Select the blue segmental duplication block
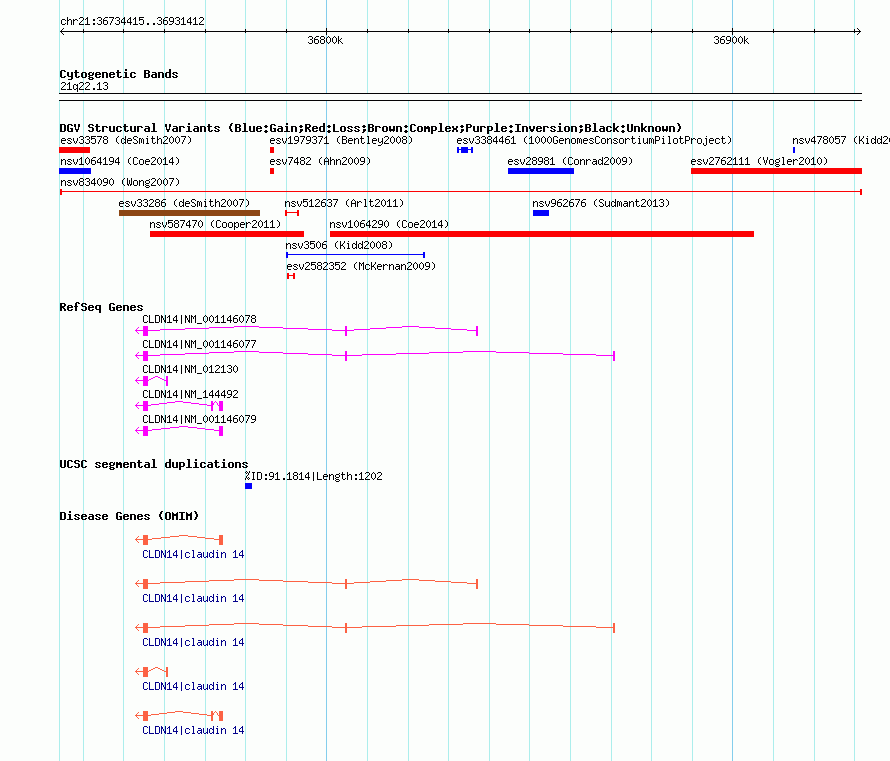The width and height of the screenshot is (890, 761). pyautogui.click(x=249, y=486)
